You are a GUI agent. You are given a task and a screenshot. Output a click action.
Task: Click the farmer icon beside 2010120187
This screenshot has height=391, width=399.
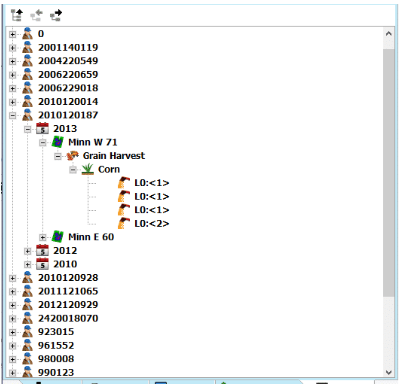point(28,115)
